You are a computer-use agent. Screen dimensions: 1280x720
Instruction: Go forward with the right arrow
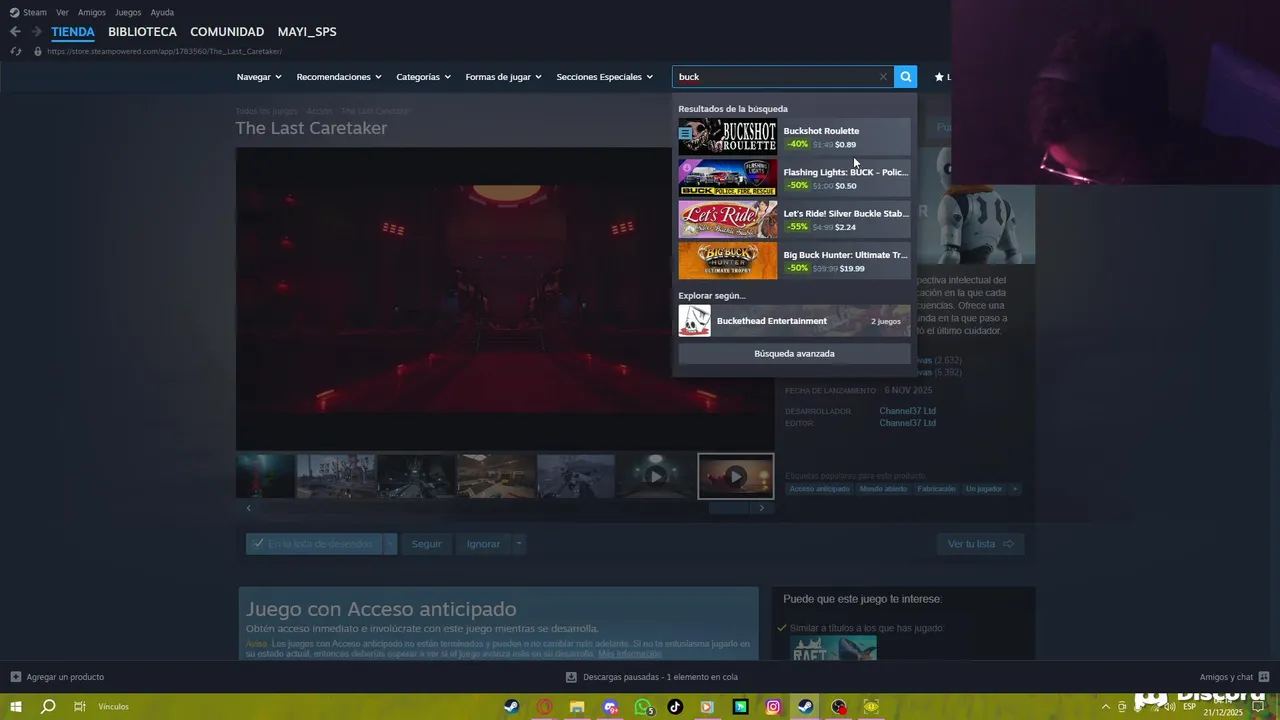[x=37, y=32]
